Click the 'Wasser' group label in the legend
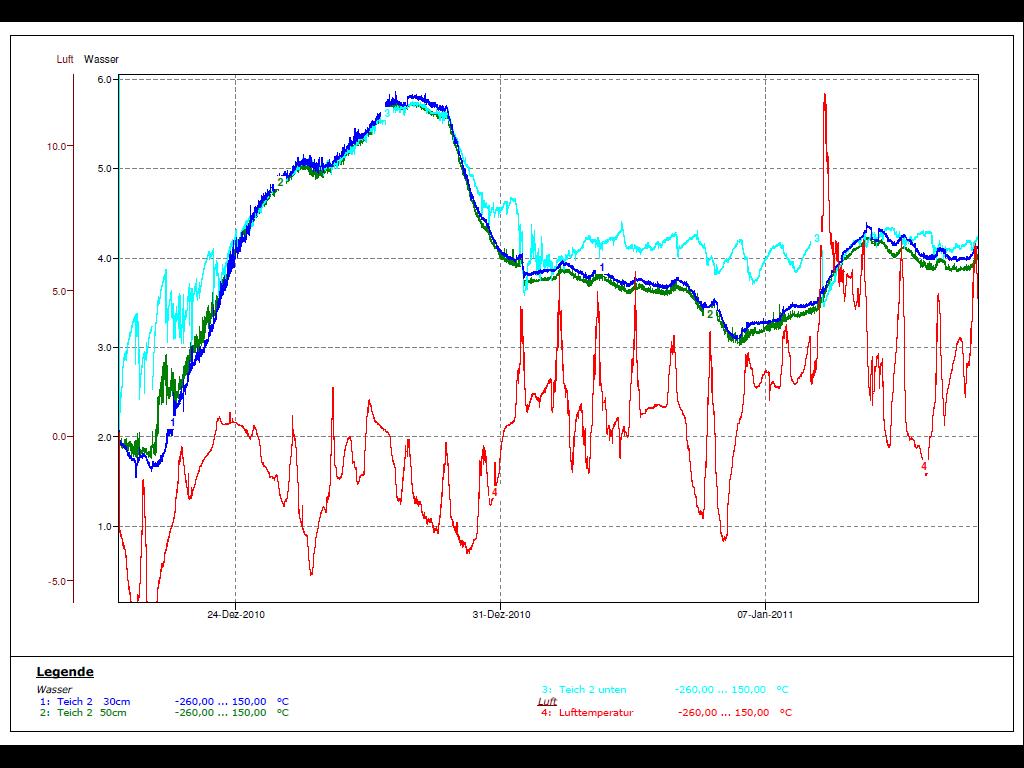 click(x=54, y=690)
